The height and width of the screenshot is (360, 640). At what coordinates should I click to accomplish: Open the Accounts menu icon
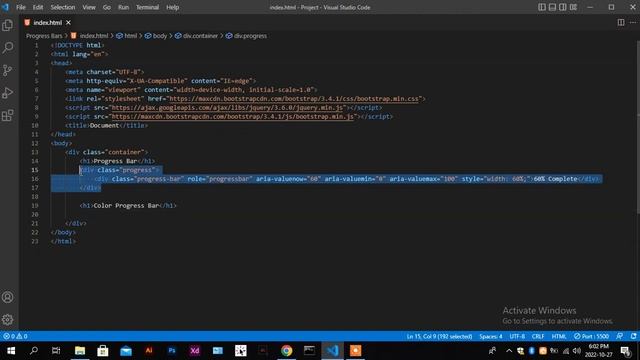[x=7, y=297]
